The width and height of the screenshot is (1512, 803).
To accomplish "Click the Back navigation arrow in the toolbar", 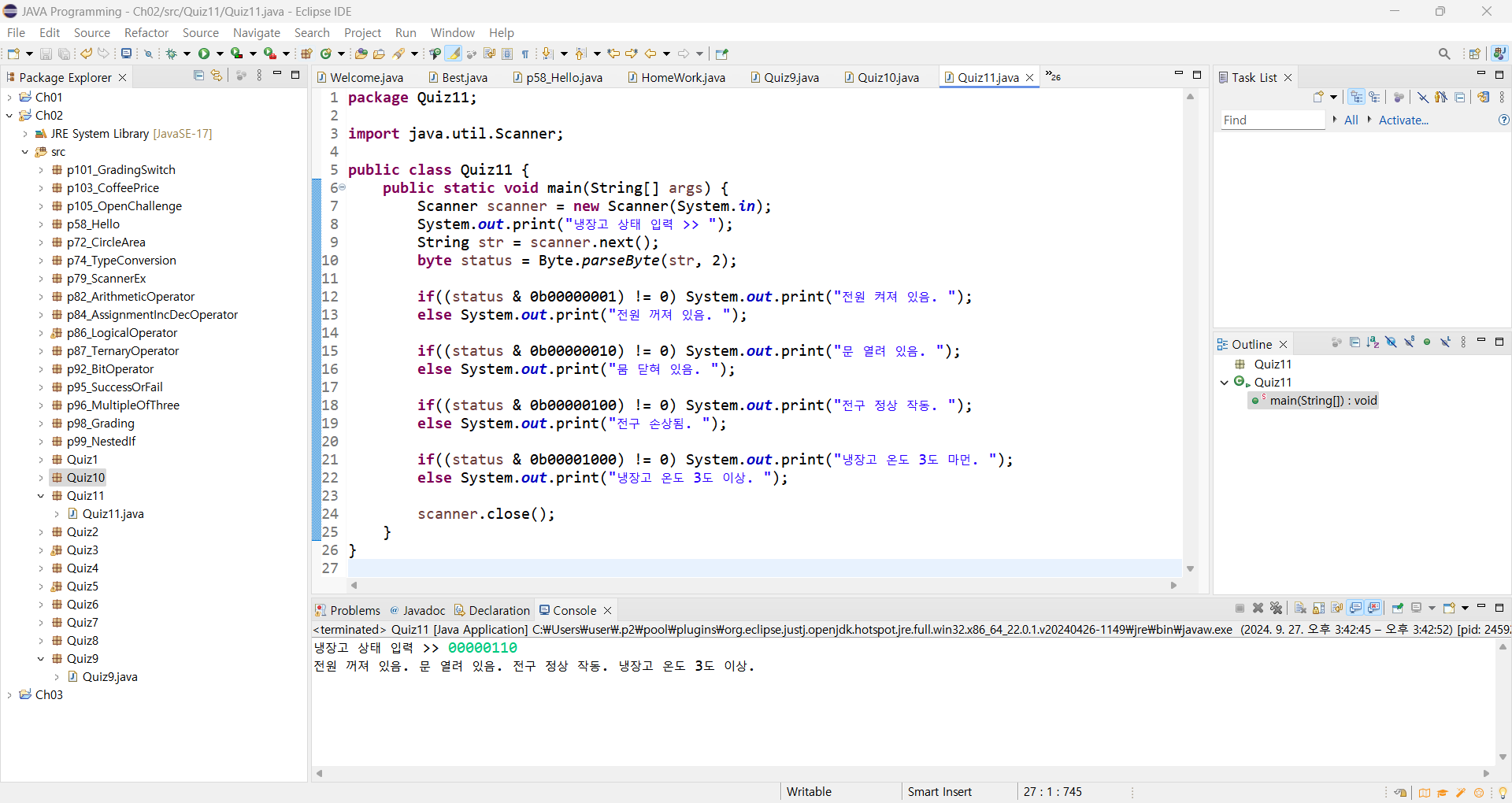I will tap(650, 54).
